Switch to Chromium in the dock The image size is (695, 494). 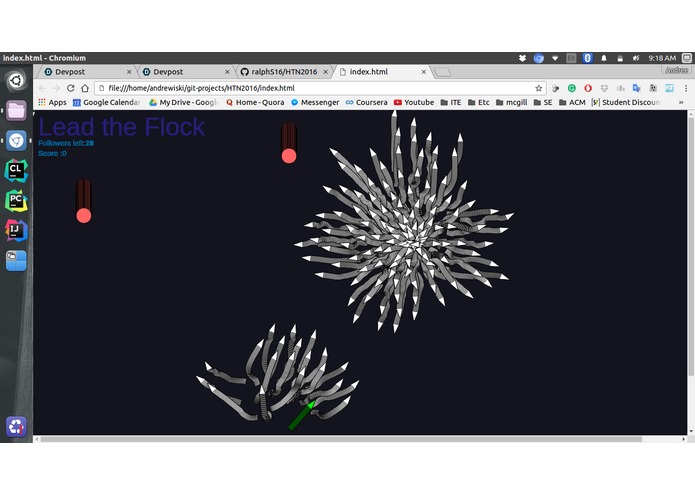pos(16,141)
